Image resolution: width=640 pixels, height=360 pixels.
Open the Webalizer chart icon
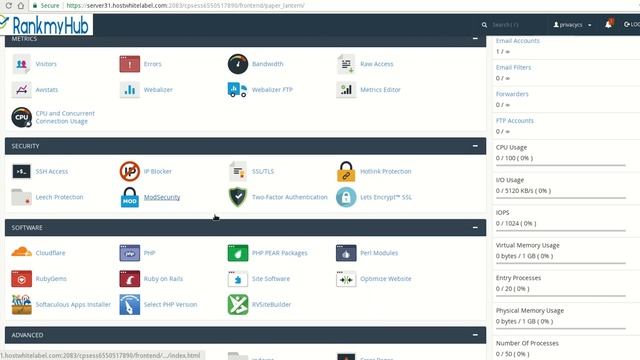[129, 90]
